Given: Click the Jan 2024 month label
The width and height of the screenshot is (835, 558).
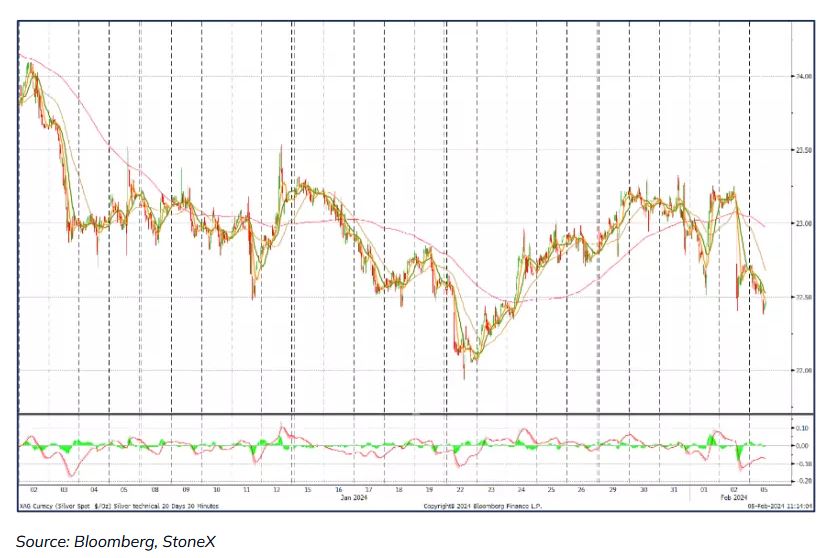Looking at the screenshot, I should [357, 497].
